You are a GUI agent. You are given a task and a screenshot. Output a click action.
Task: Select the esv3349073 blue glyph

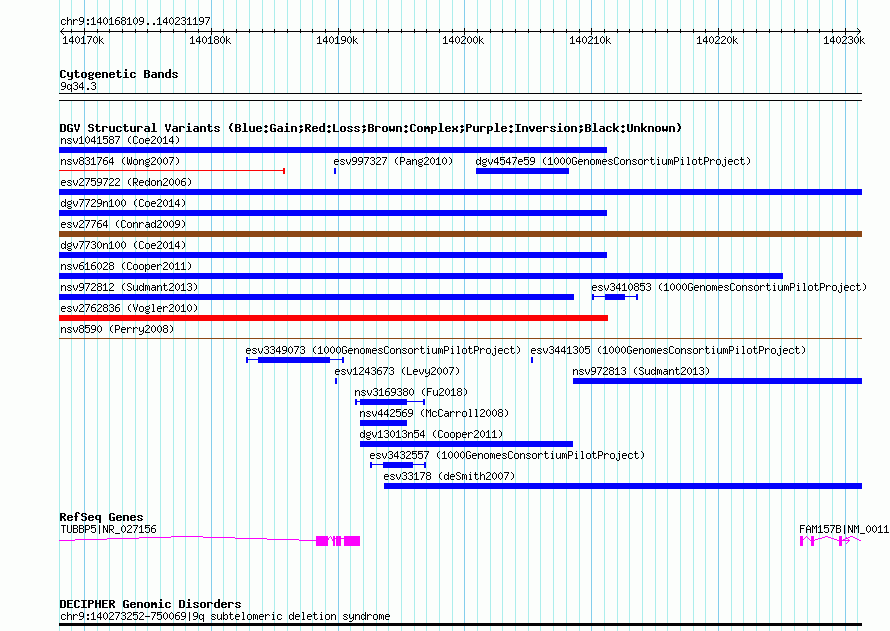(295, 360)
